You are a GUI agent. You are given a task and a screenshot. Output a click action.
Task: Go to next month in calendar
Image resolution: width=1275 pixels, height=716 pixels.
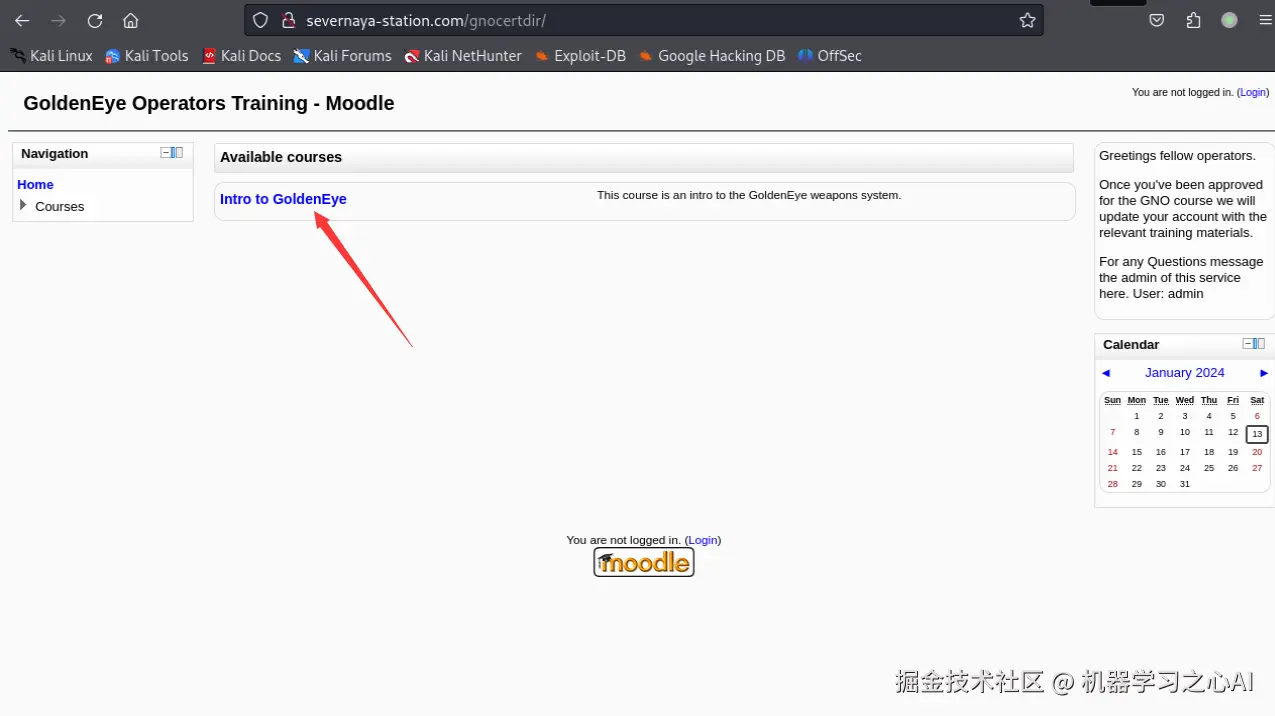[1264, 373]
